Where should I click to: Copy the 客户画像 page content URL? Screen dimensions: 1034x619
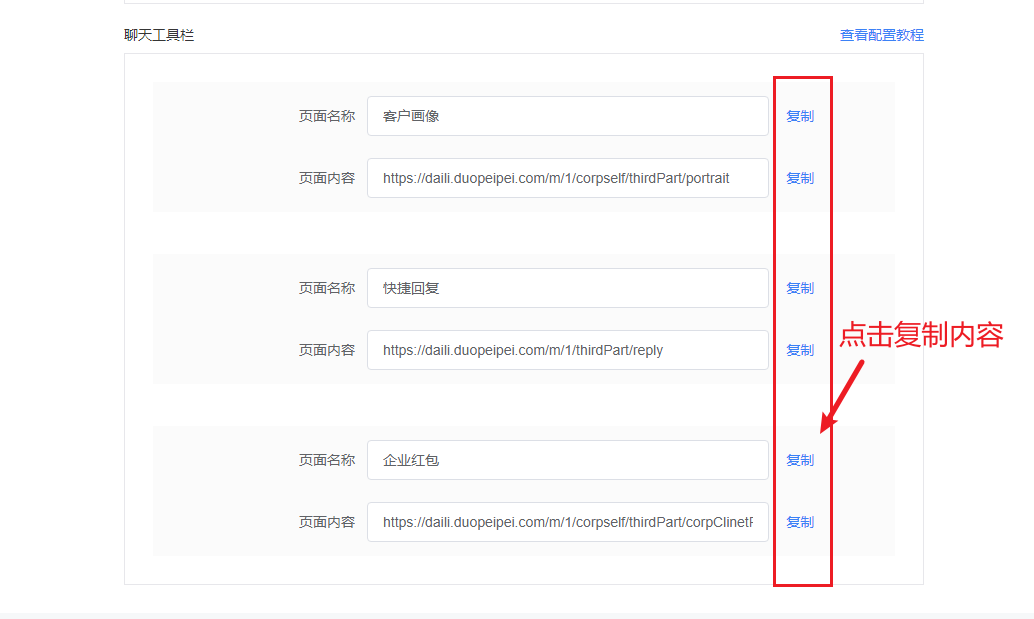pos(800,178)
